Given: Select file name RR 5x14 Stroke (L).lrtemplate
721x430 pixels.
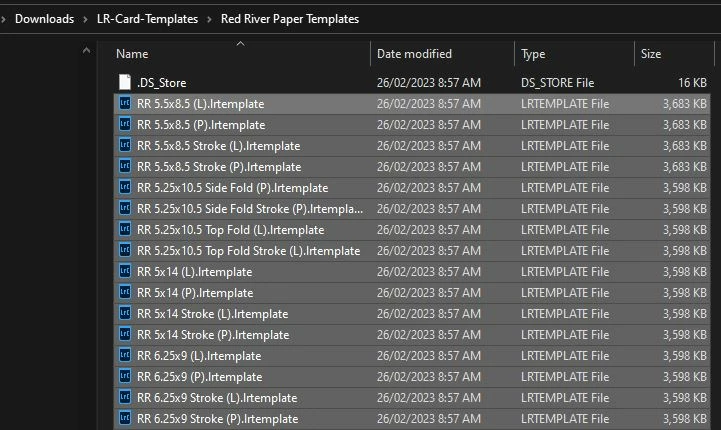Looking at the screenshot, I should [x=212, y=314].
